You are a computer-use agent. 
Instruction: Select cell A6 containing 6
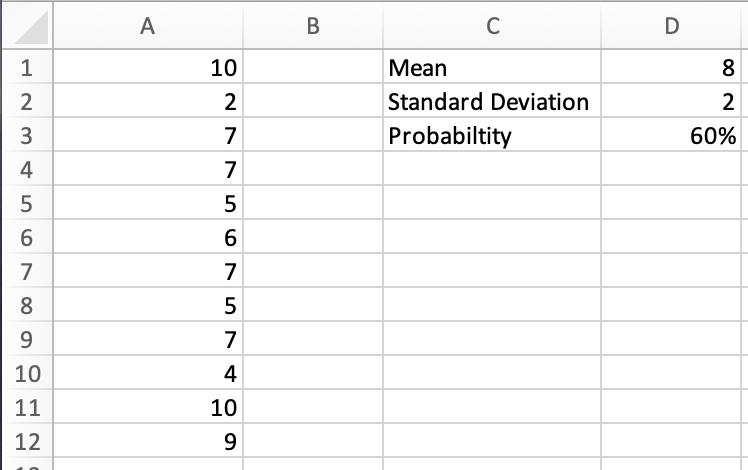[147, 238]
